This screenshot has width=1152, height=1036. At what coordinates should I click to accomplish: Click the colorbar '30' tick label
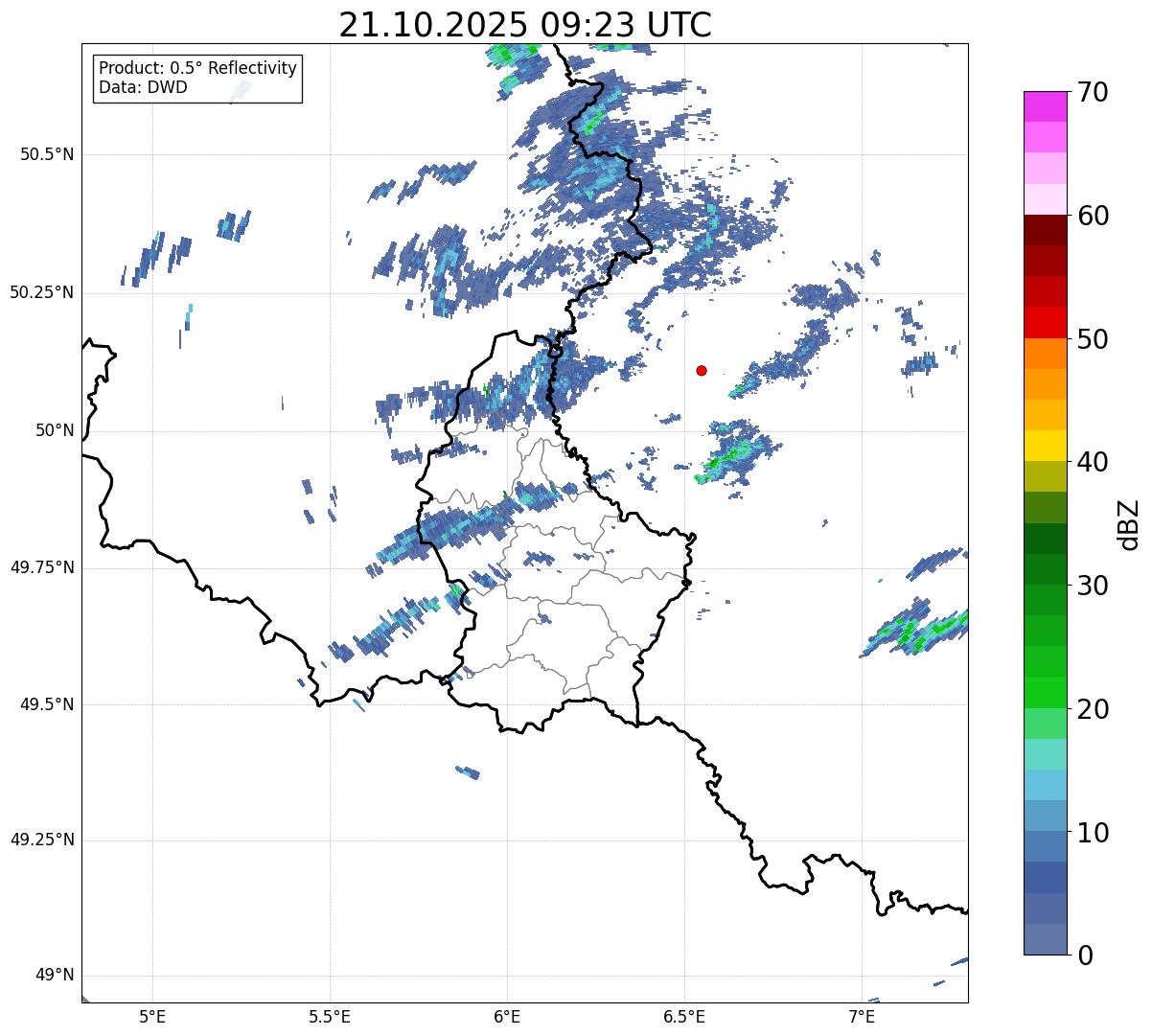pyautogui.click(x=1093, y=586)
